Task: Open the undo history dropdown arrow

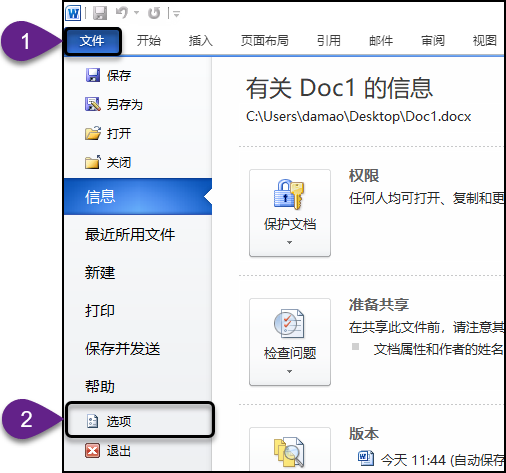Action: pos(136,13)
